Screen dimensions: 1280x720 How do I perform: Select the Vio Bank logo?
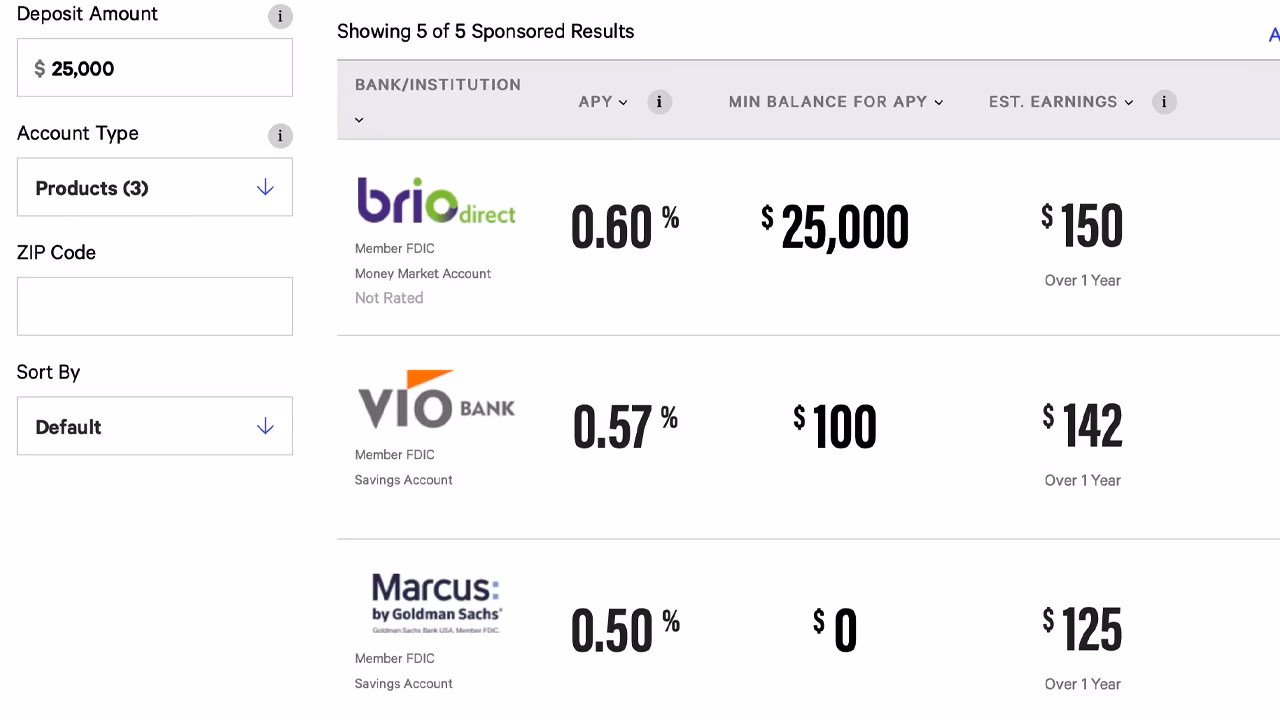tap(436, 400)
